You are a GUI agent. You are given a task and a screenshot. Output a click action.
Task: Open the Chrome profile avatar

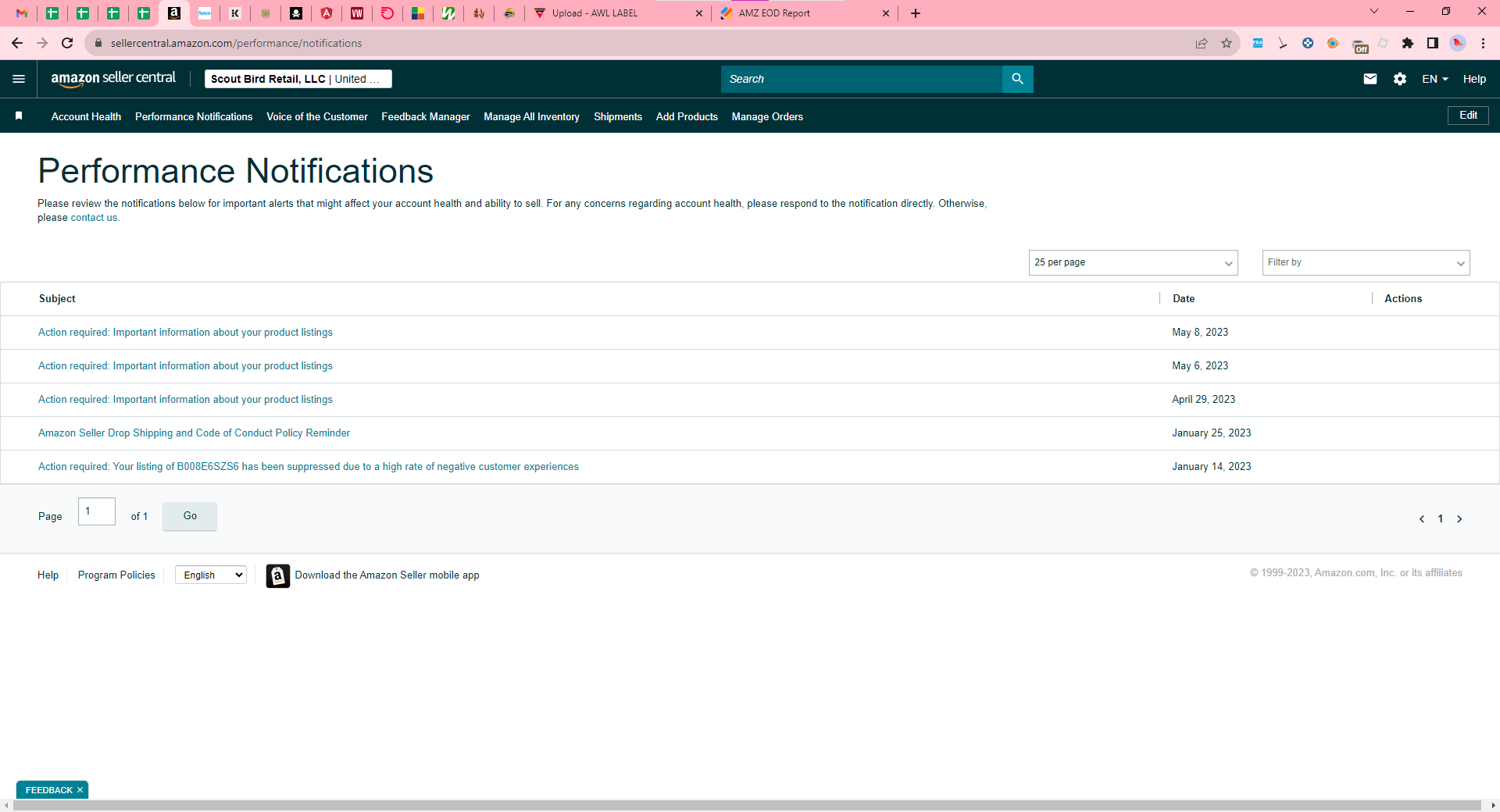[x=1458, y=43]
